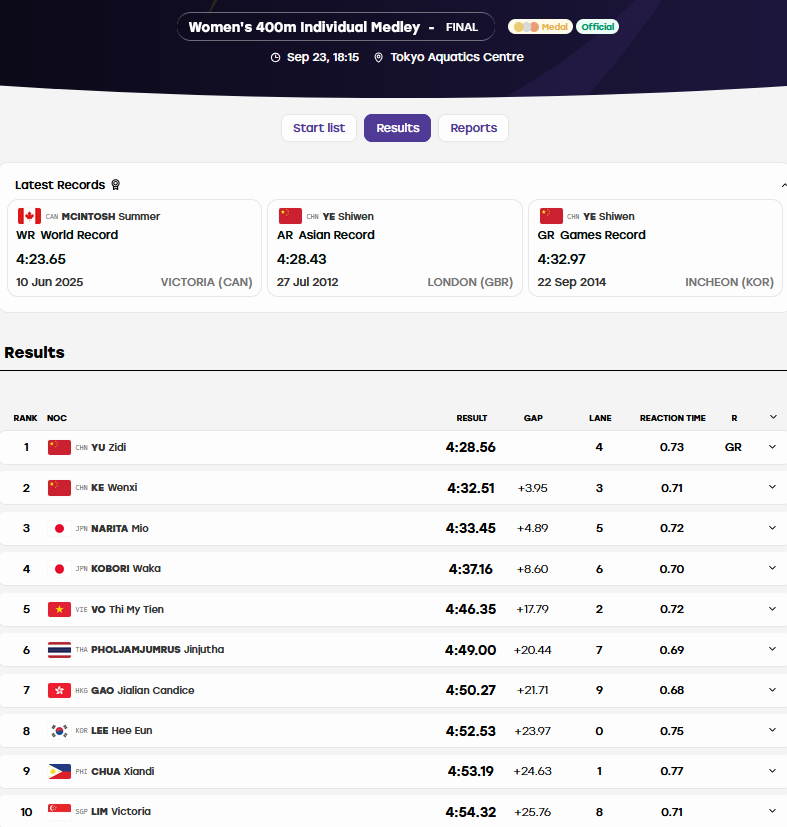Click the GAP column header
The height and width of the screenshot is (827, 787).
(533, 418)
